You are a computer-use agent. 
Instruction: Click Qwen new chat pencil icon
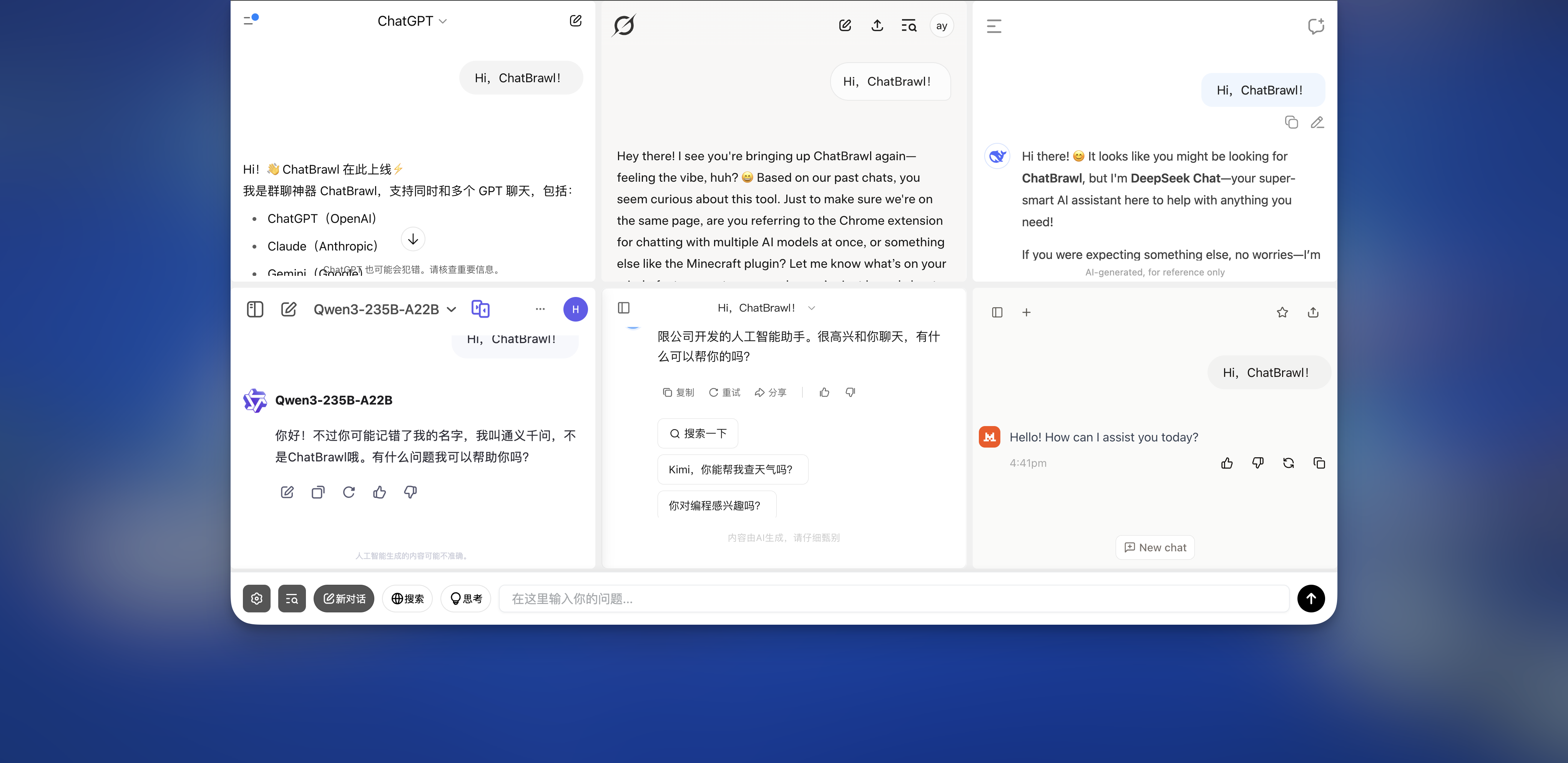click(289, 309)
